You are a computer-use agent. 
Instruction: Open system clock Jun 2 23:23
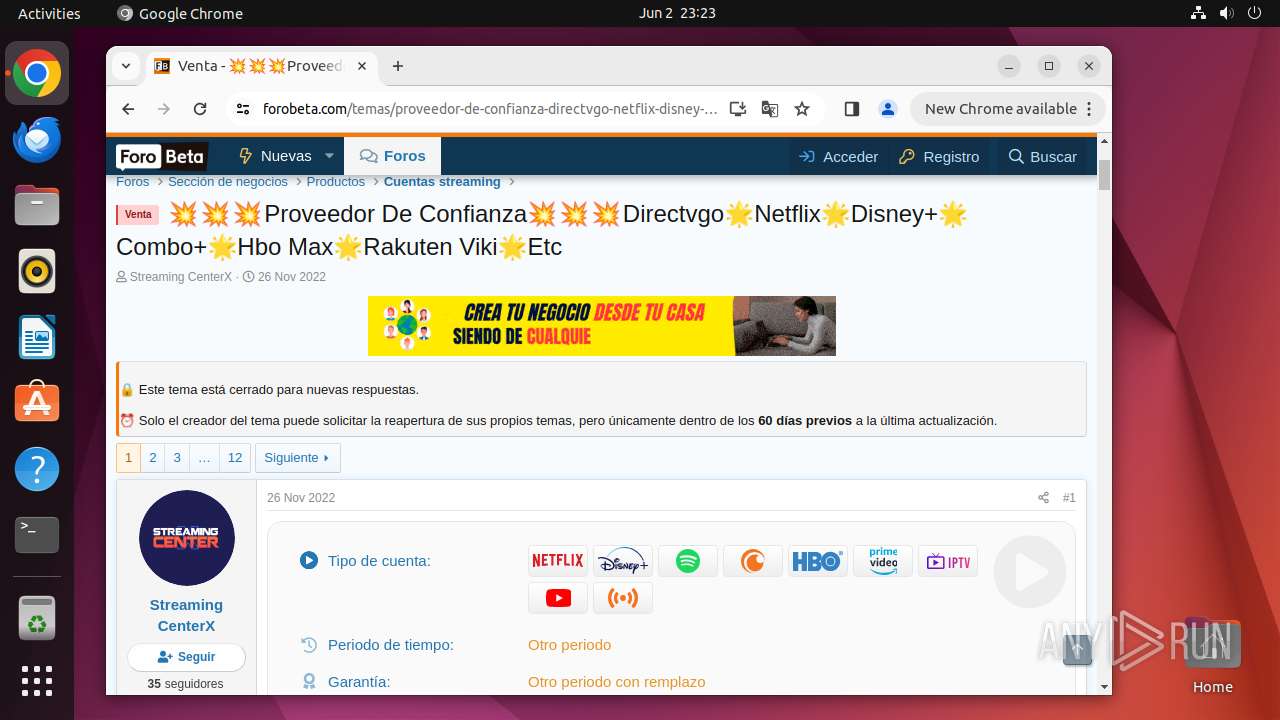click(x=677, y=13)
